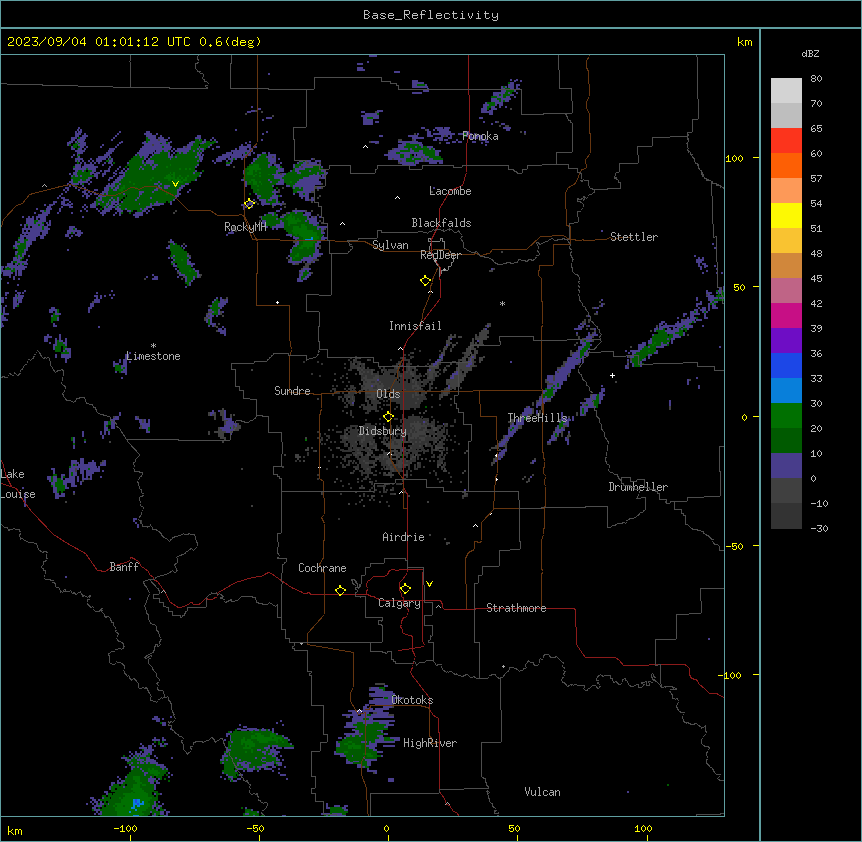
Task: Select the red 65–60 dBZ legend swatch
Action: [786, 141]
